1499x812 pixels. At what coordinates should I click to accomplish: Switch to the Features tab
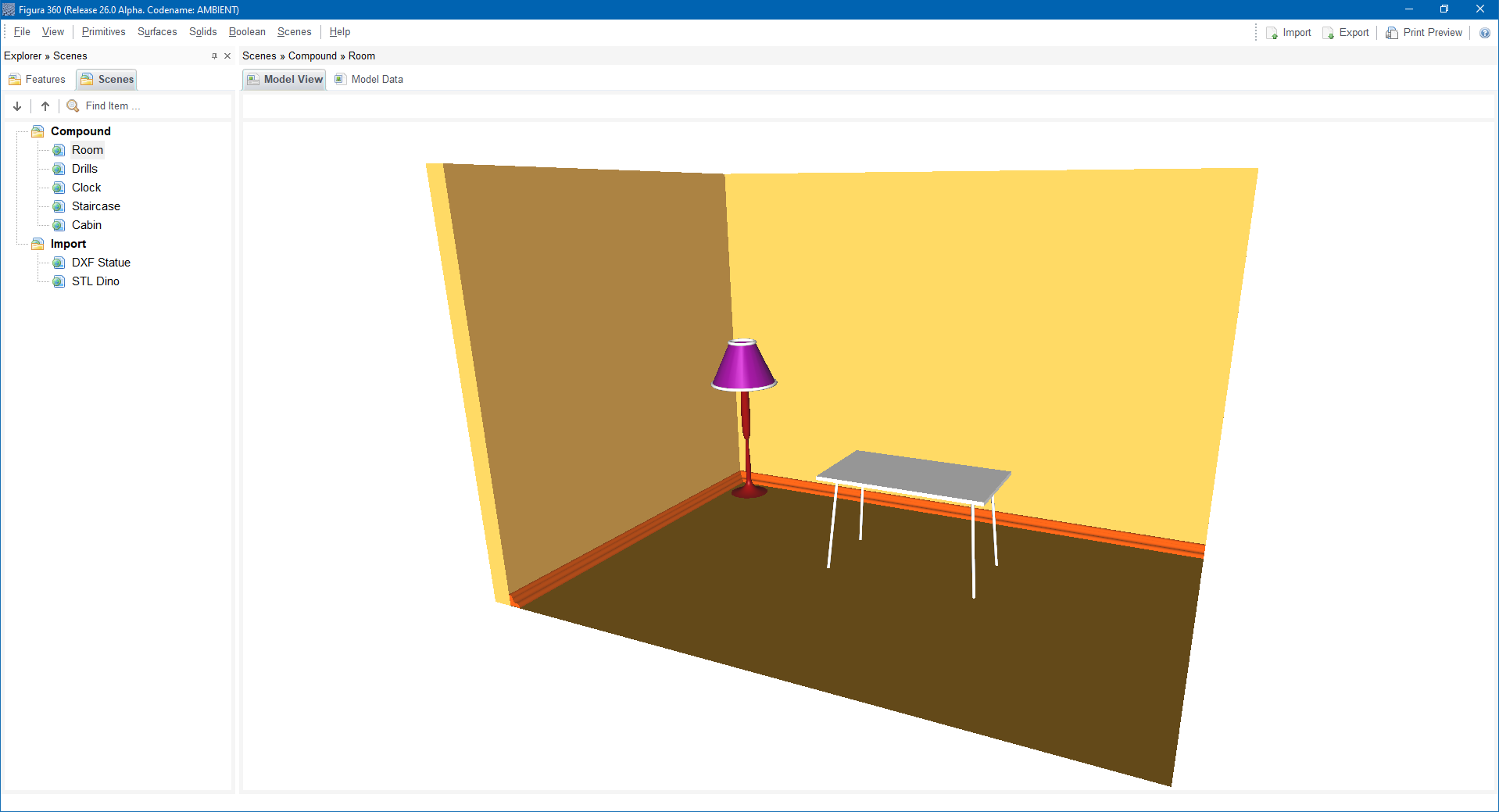37,79
